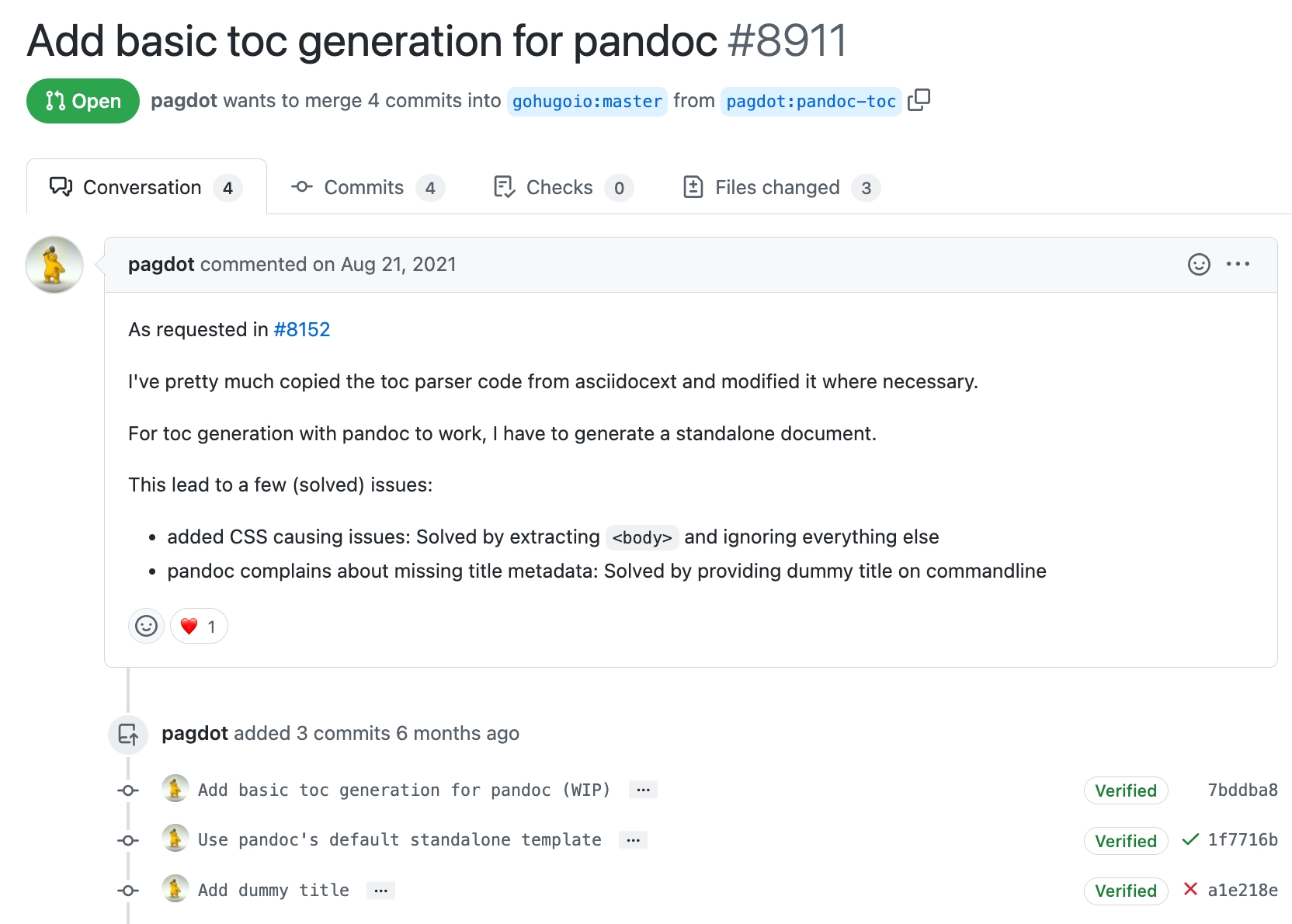Click the gohugoio:master base branch link
This screenshot has width=1292, height=924.
click(x=587, y=102)
